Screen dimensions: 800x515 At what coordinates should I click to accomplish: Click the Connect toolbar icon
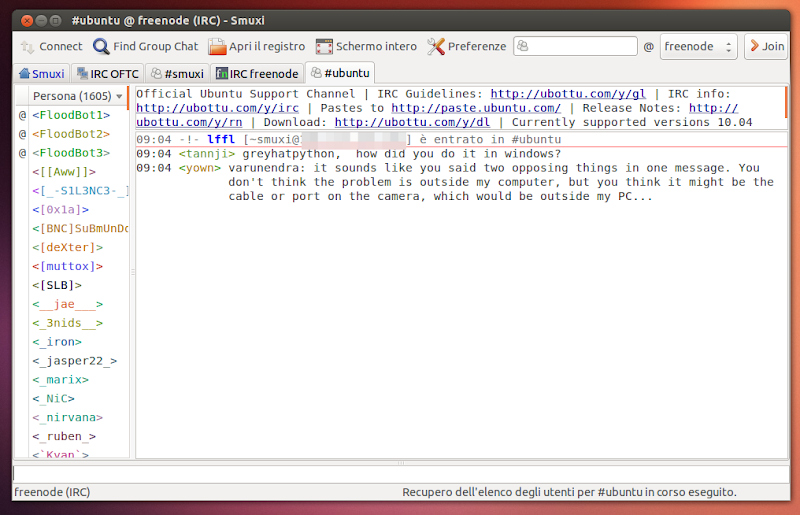[27, 46]
